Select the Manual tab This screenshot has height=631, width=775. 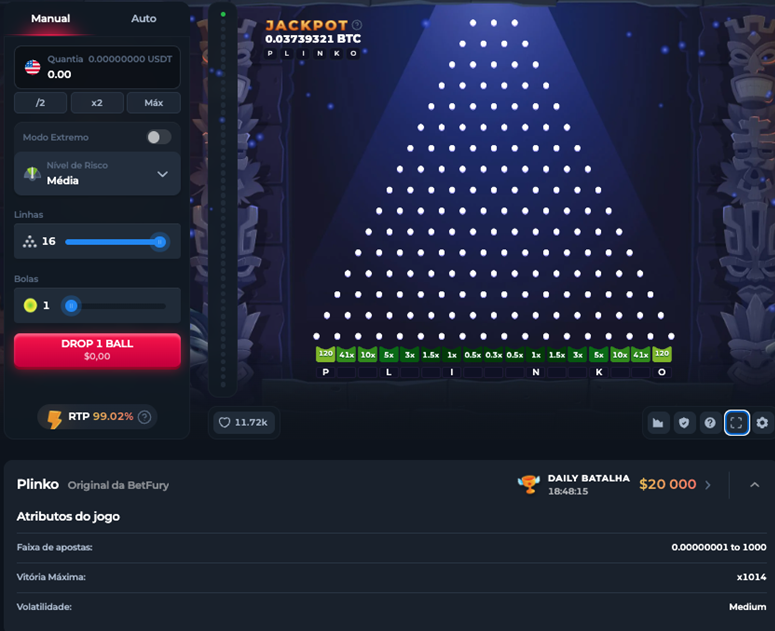[50, 18]
